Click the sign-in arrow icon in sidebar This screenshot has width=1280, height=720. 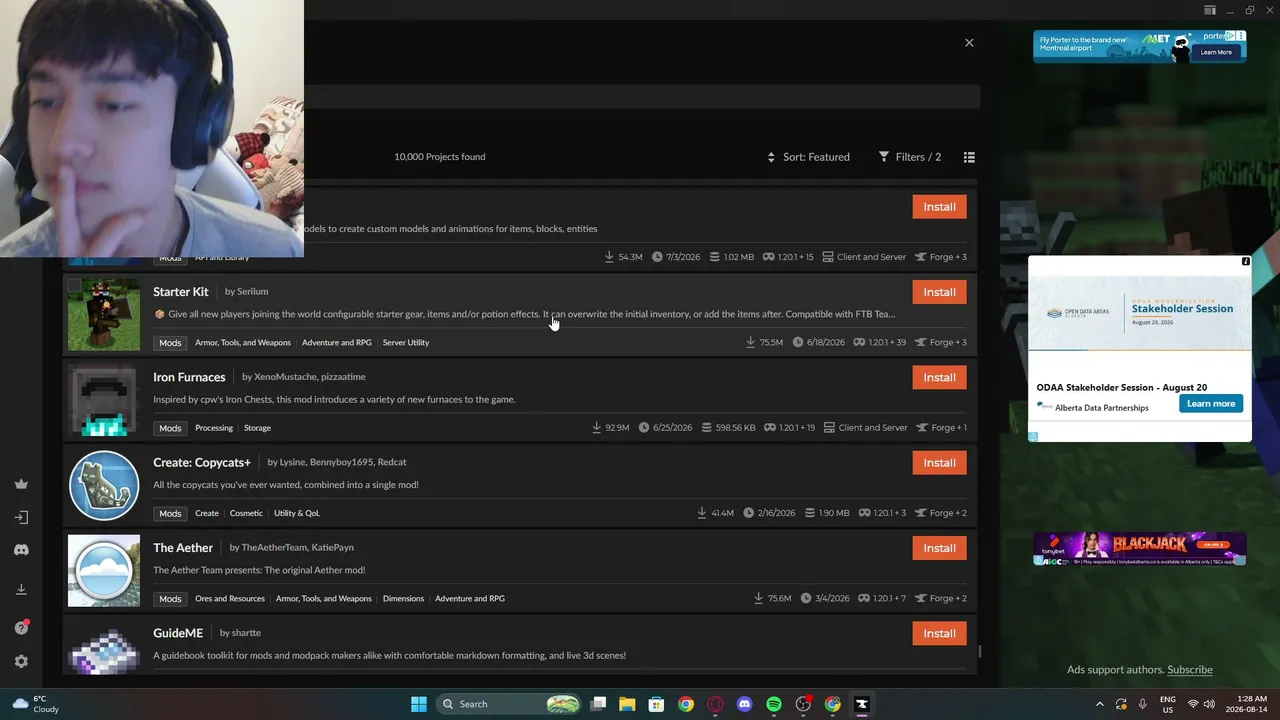[21, 517]
